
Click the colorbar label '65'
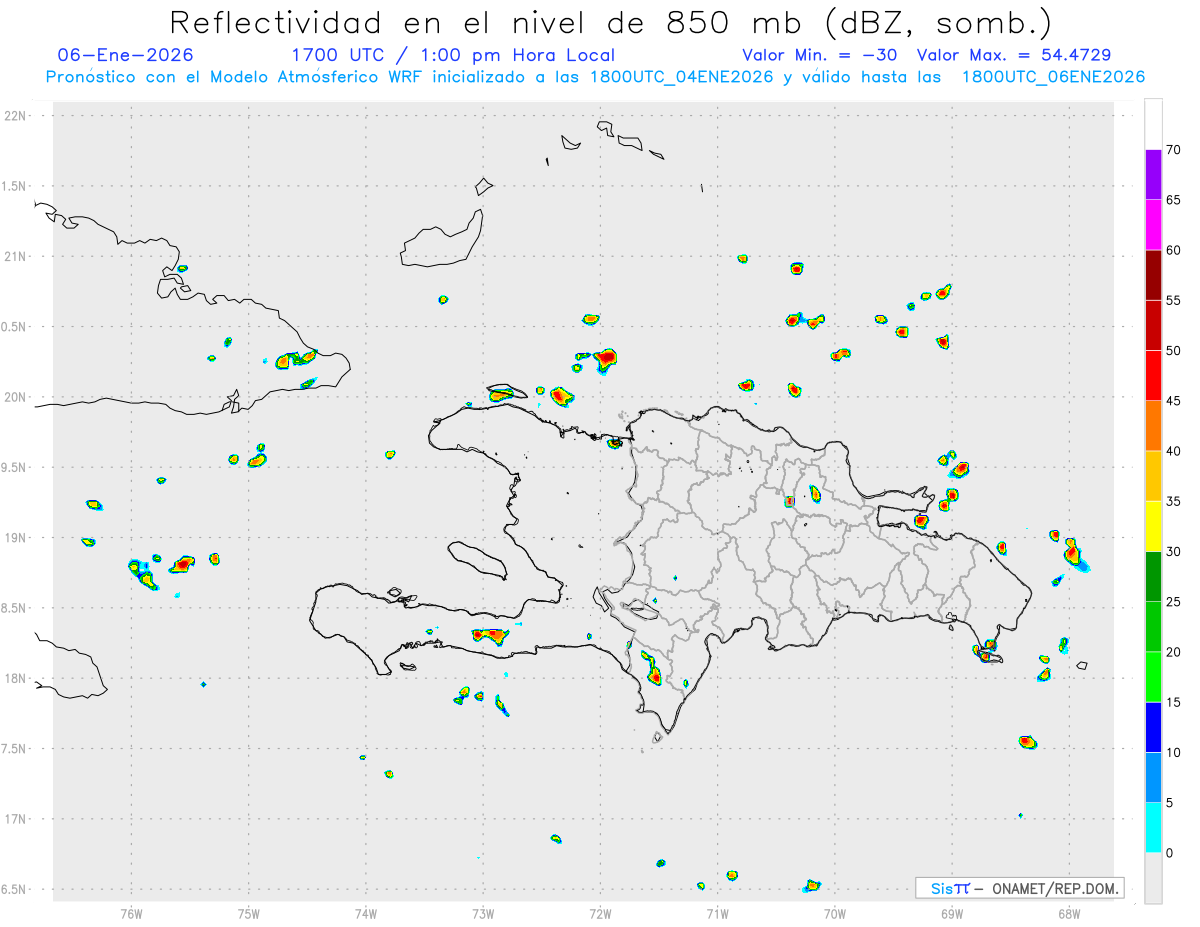(x=1173, y=200)
